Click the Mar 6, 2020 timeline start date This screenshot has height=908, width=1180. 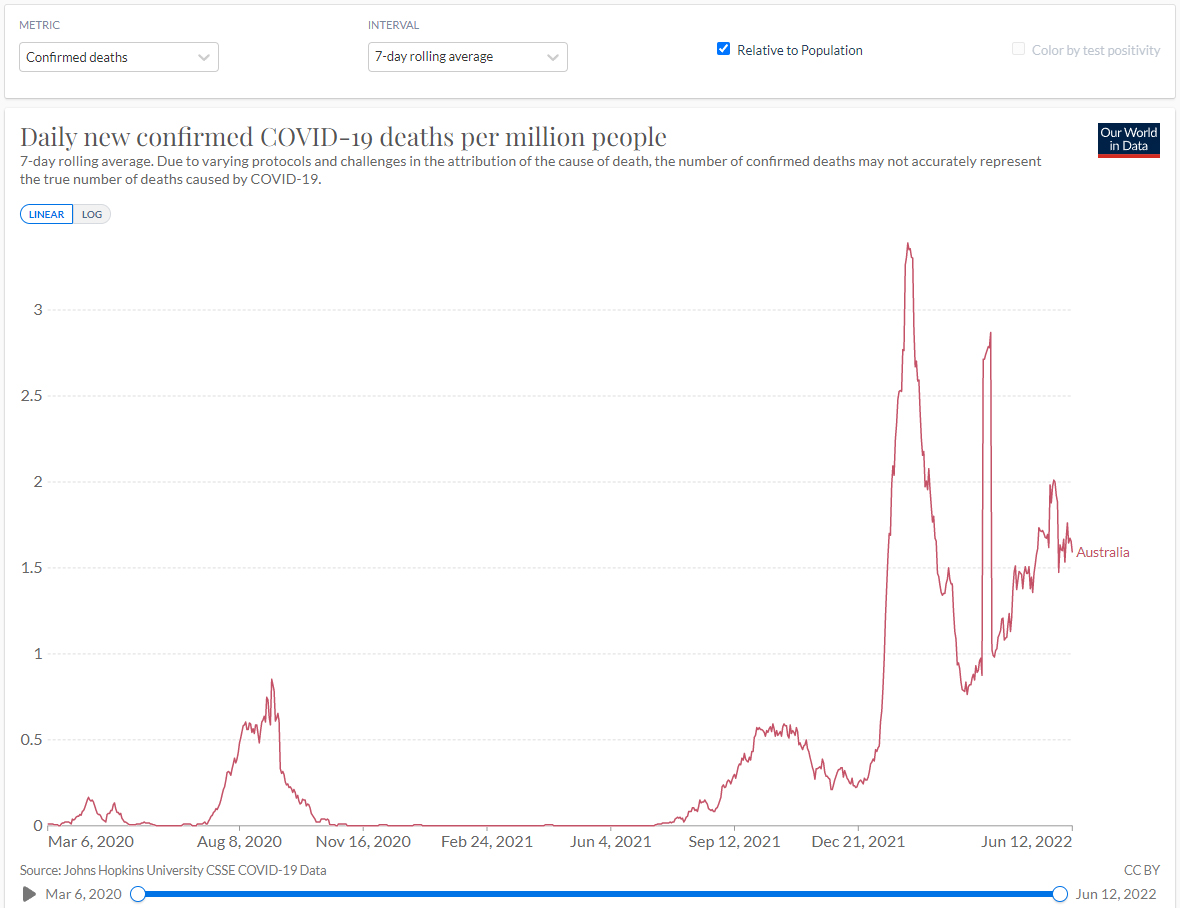tap(84, 894)
